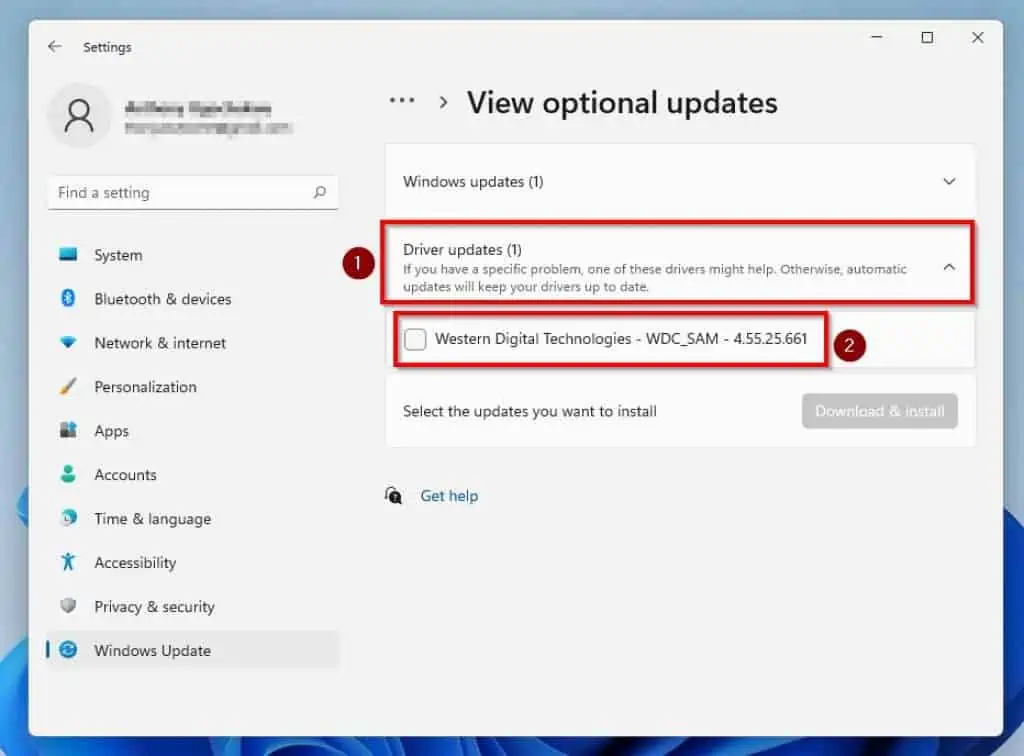The image size is (1024, 756).
Task: Open Network & internet settings
Action: click(193, 343)
